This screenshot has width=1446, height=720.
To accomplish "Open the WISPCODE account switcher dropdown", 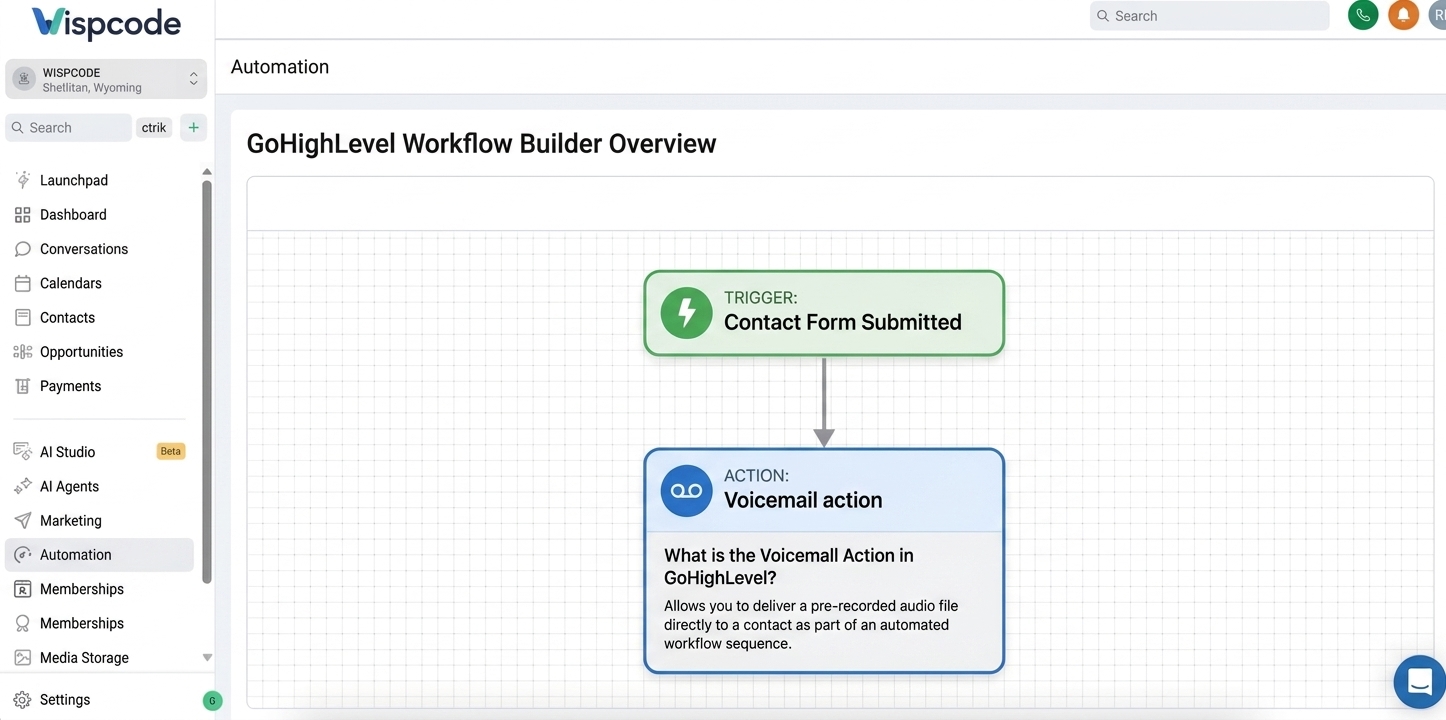I will click(x=106, y=79).
